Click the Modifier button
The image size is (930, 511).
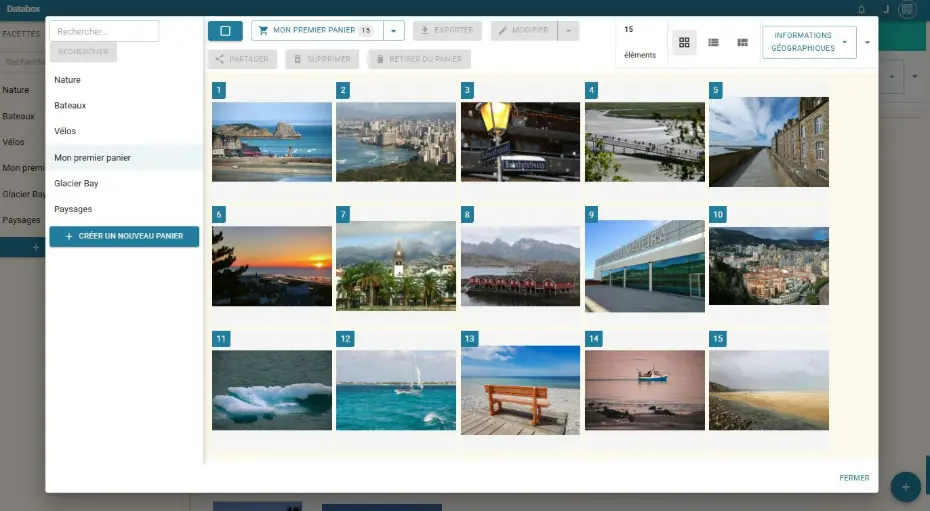coord(524,30)
